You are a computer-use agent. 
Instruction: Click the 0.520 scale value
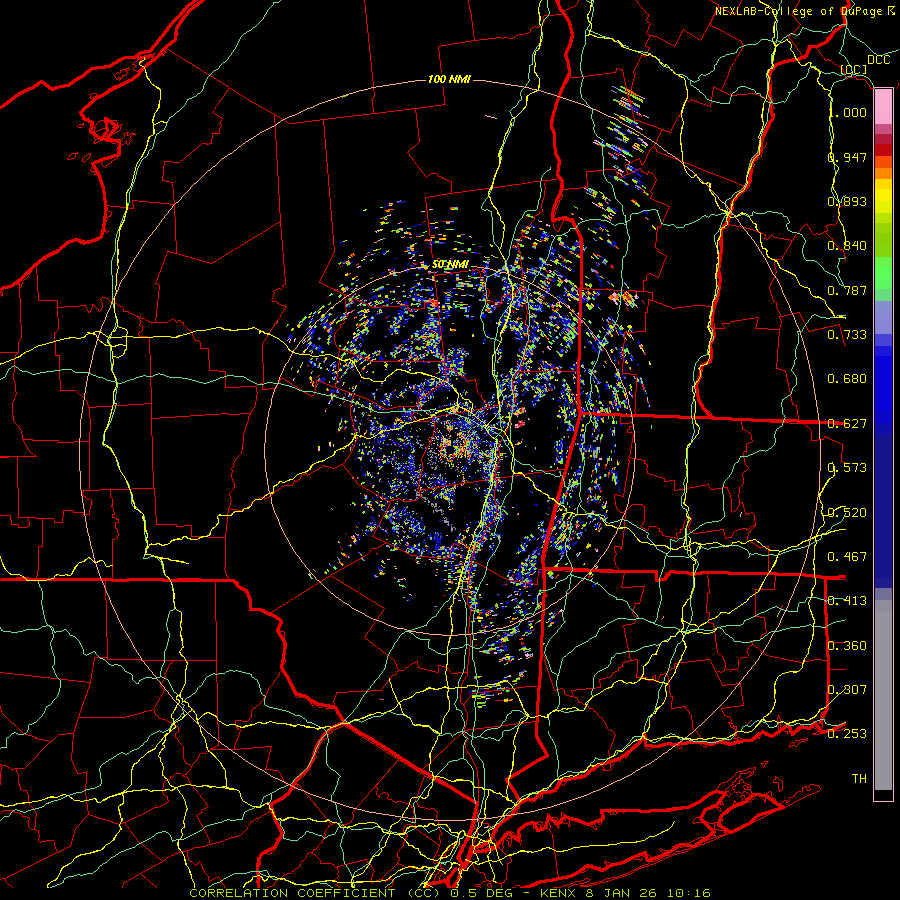[847, 513]
